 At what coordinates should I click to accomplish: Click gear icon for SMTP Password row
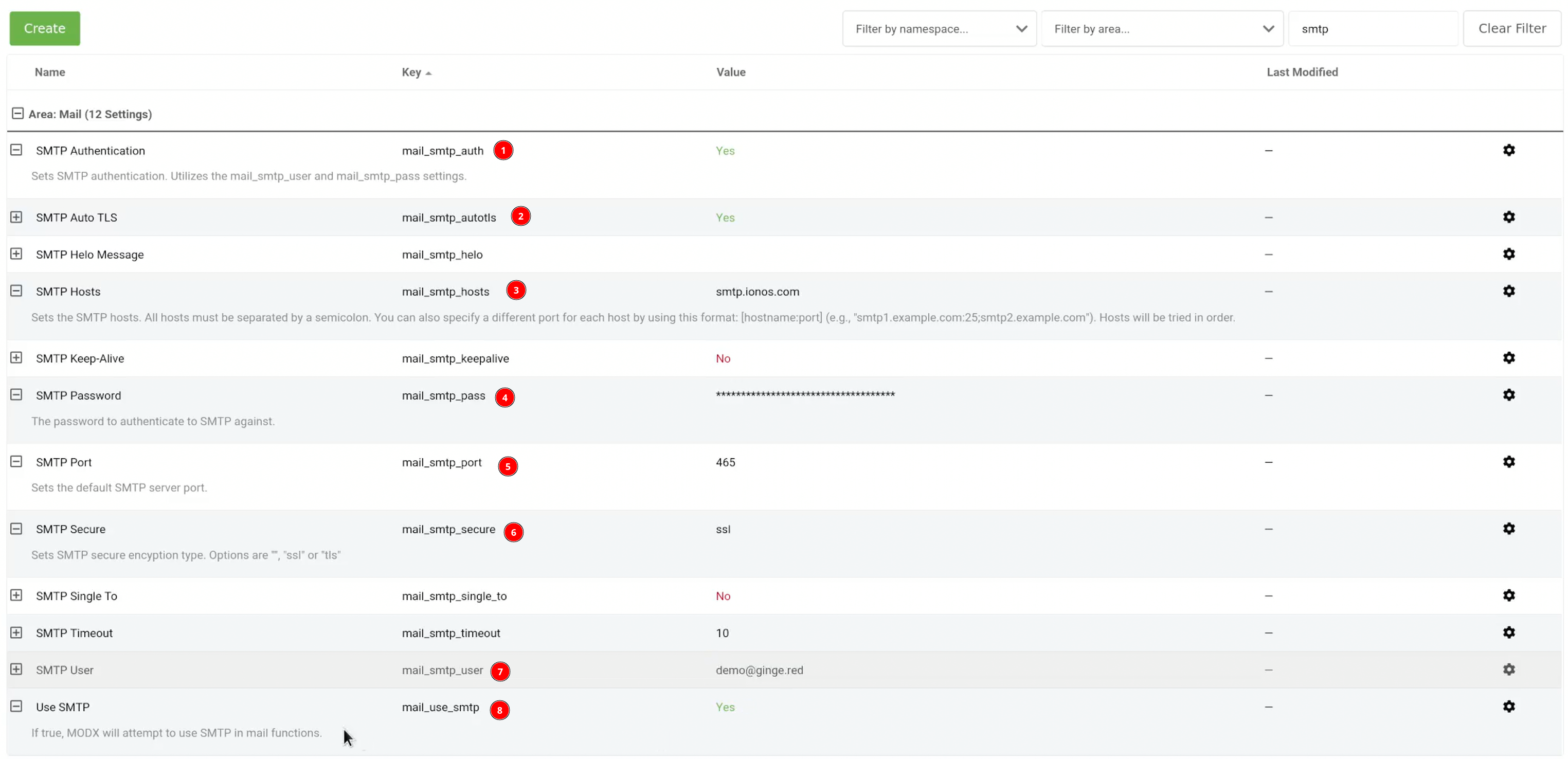1508,395
